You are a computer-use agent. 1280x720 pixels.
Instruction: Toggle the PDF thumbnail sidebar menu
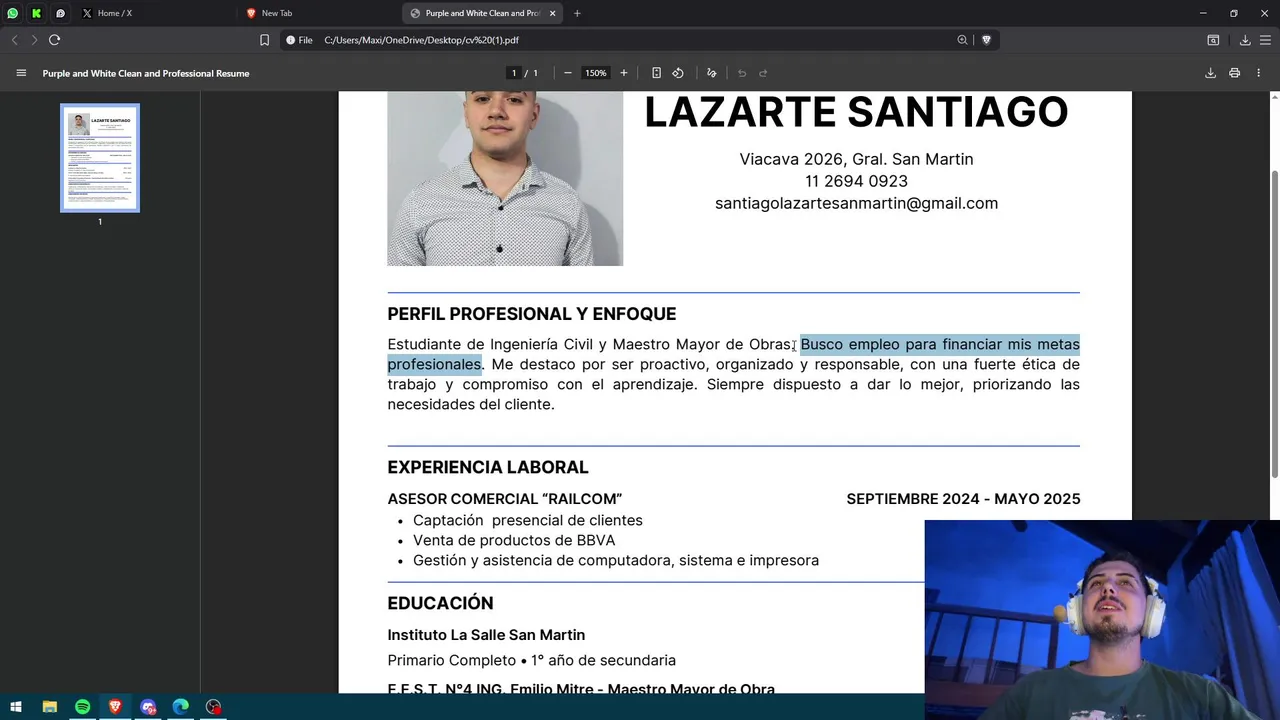tap(21, 73)
